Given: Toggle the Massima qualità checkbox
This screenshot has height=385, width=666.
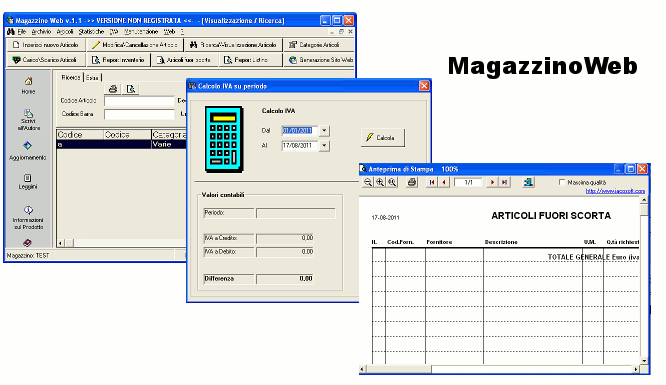Looking at the screenshot, I should tap(562, 182).
